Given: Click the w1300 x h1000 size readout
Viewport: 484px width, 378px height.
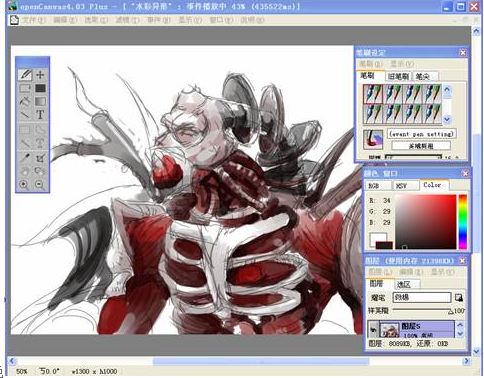Looking at the screenshot, I should pos(94,371).
